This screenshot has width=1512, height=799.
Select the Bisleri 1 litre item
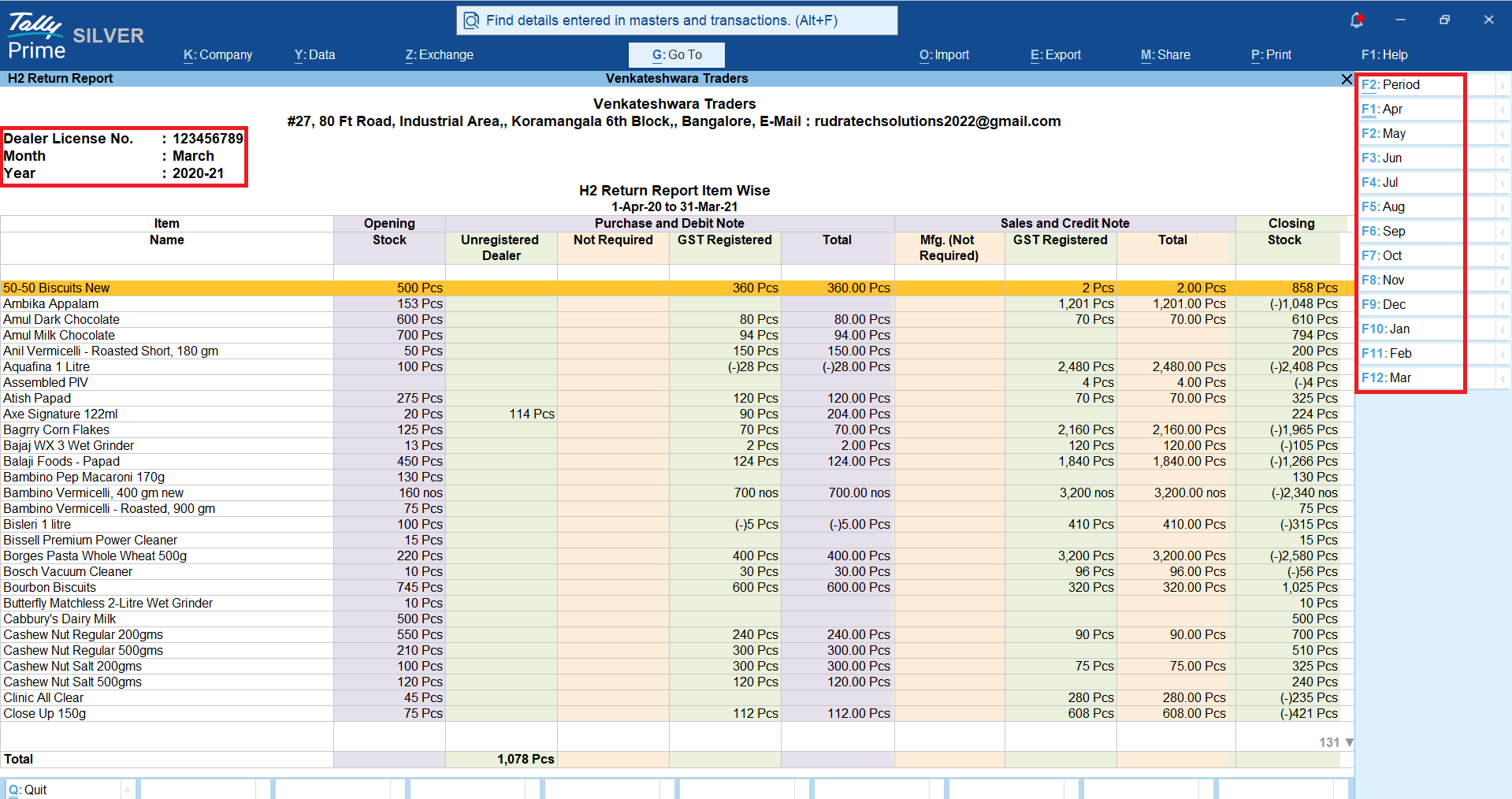pyautogui.click(x=37, y=525)
